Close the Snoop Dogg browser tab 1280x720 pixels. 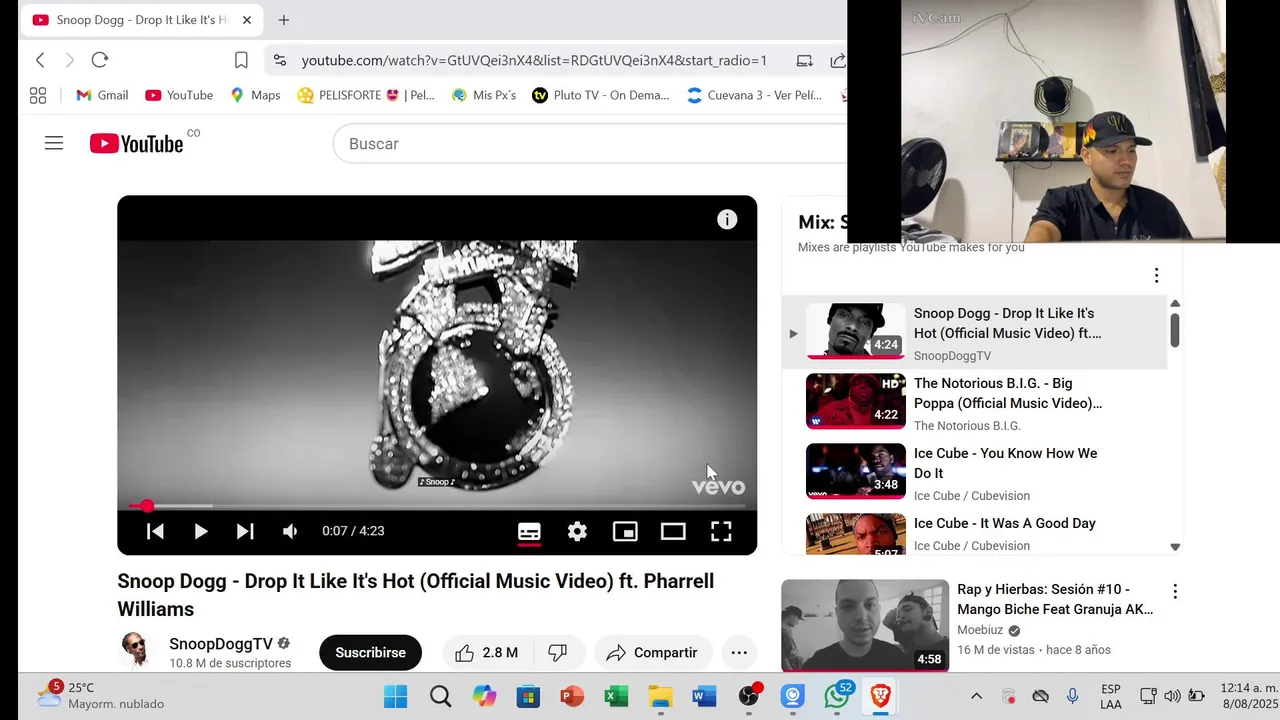tap(247, 20)
